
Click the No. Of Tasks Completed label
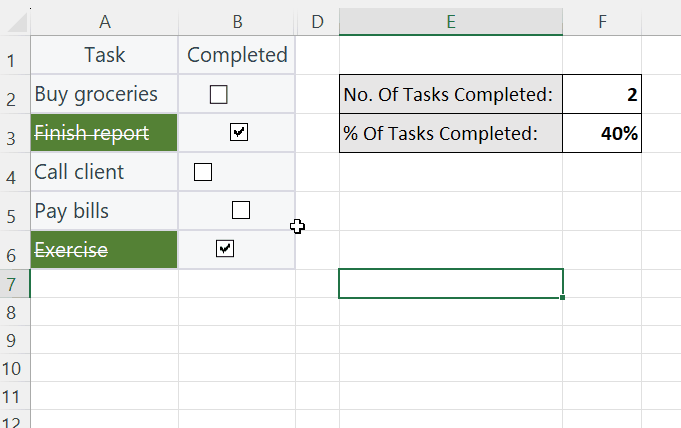[451, 94]
